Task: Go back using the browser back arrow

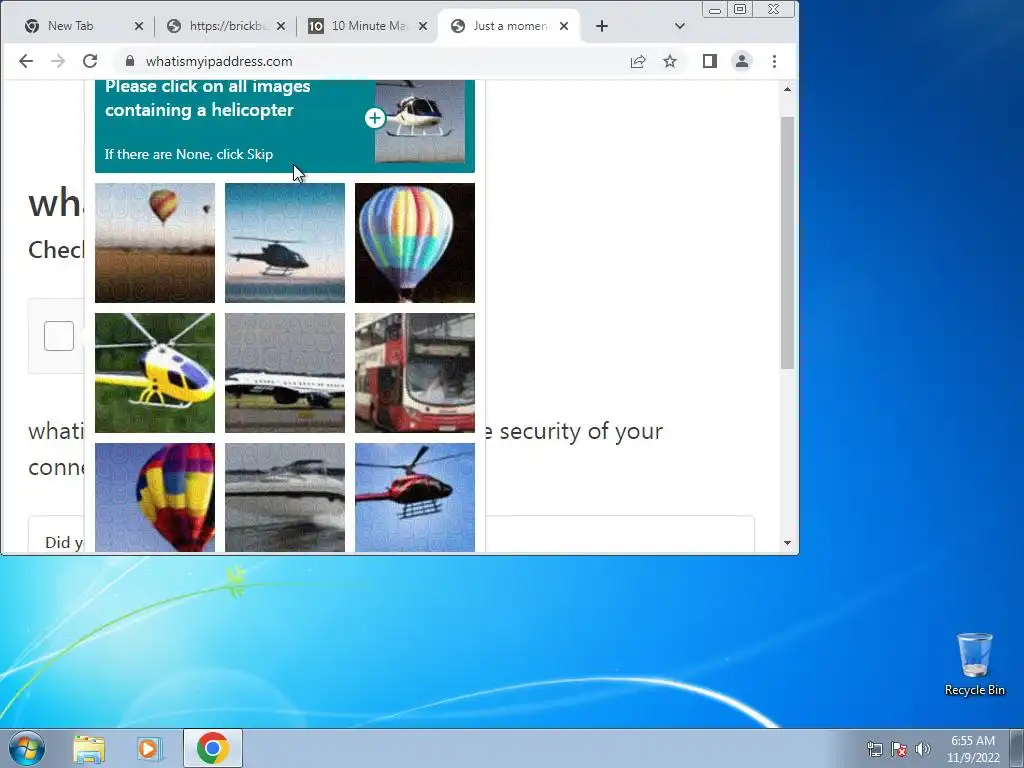Action: [25, 61]
